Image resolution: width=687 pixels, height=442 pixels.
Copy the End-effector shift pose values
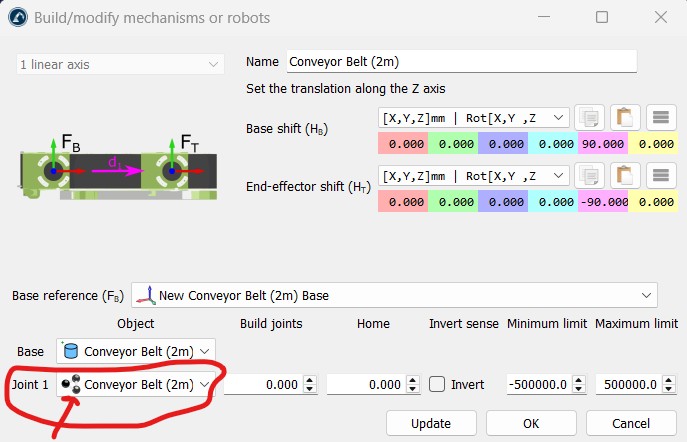pyautogui.click(x=588, y=176)
